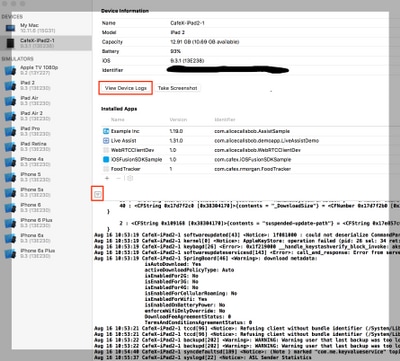400x361 pixels.
Task: Click the Version column header
Action: coord(178,119)
